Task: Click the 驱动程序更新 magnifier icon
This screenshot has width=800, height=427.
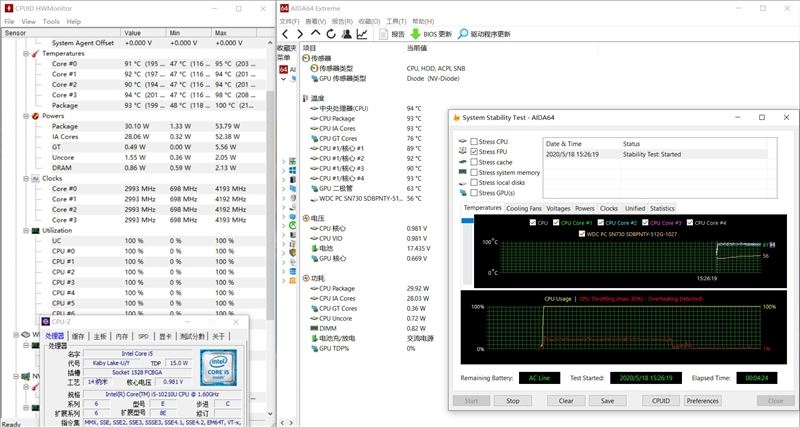Action: coord(463,34)
